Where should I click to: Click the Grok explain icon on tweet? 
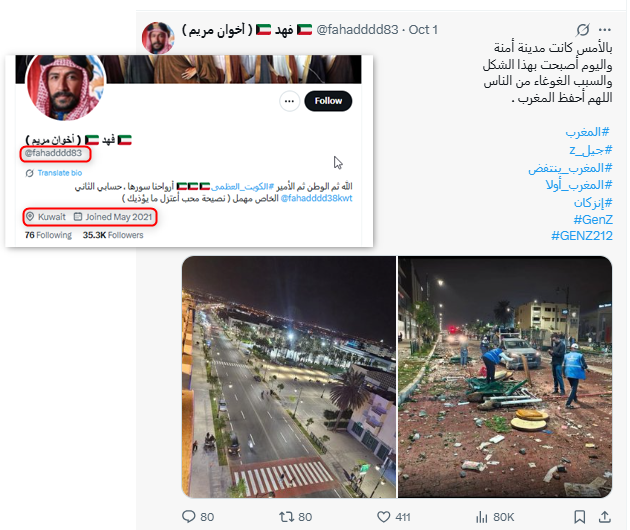point(583,30)
